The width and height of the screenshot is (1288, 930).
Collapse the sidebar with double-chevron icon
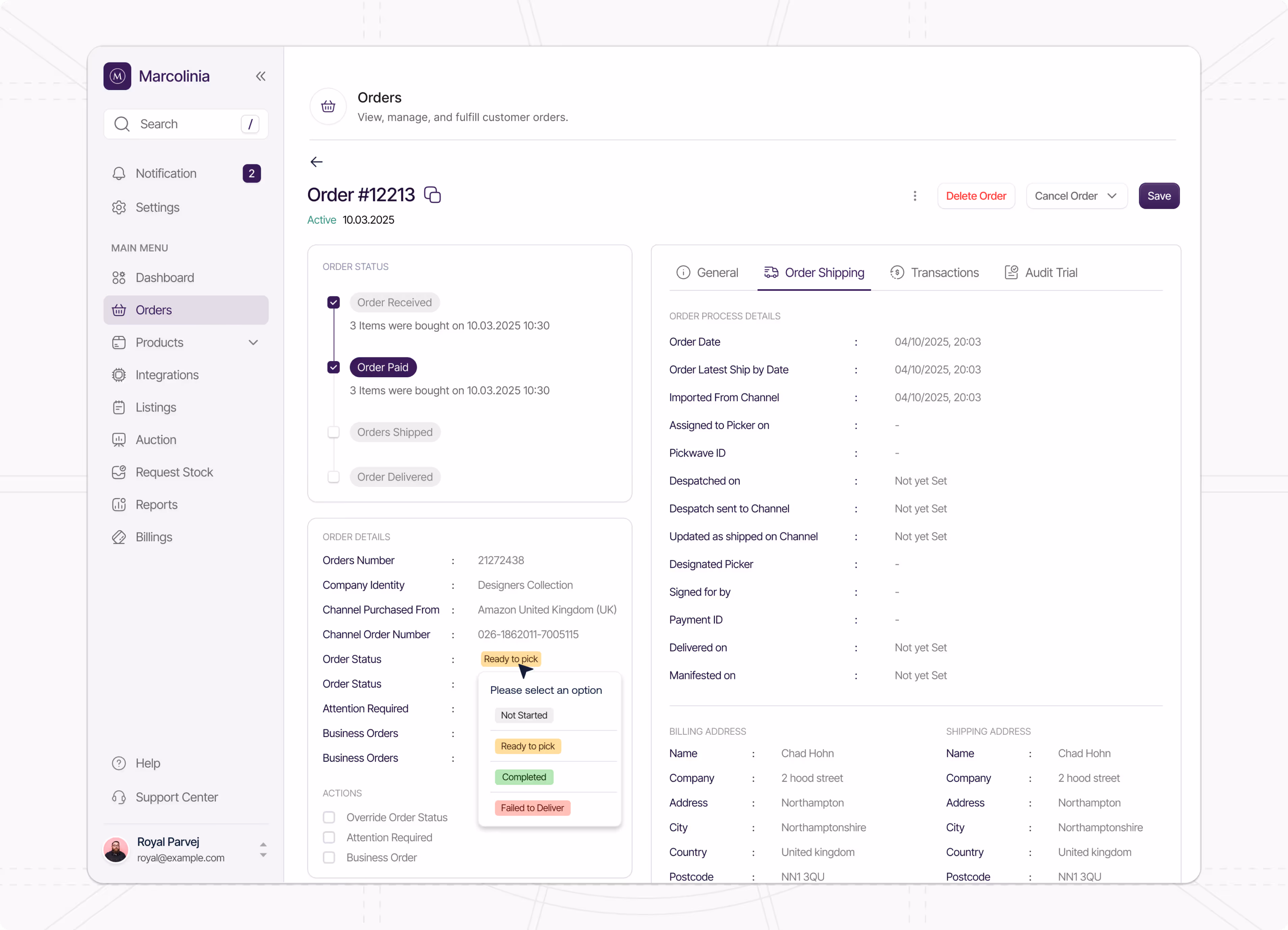tap(261, 76)
